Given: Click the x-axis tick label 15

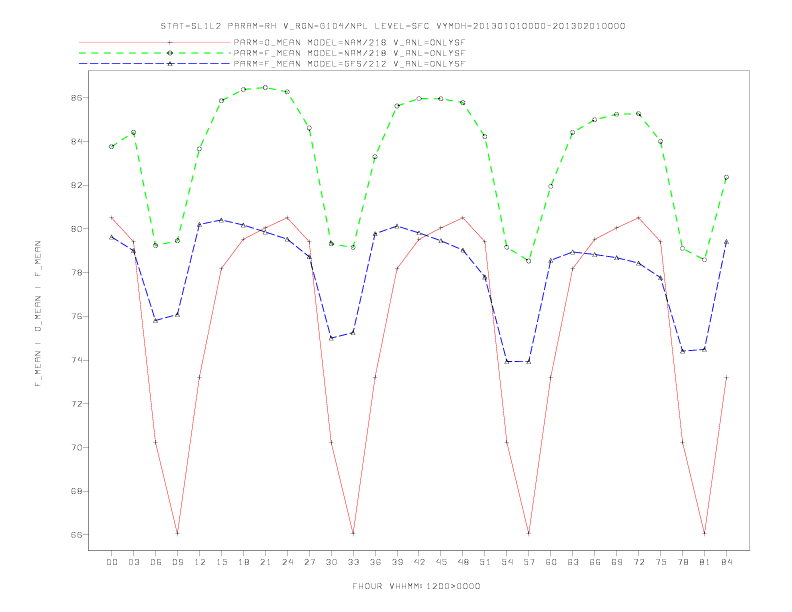Looking at the screenshot, I should click(221, 562).
